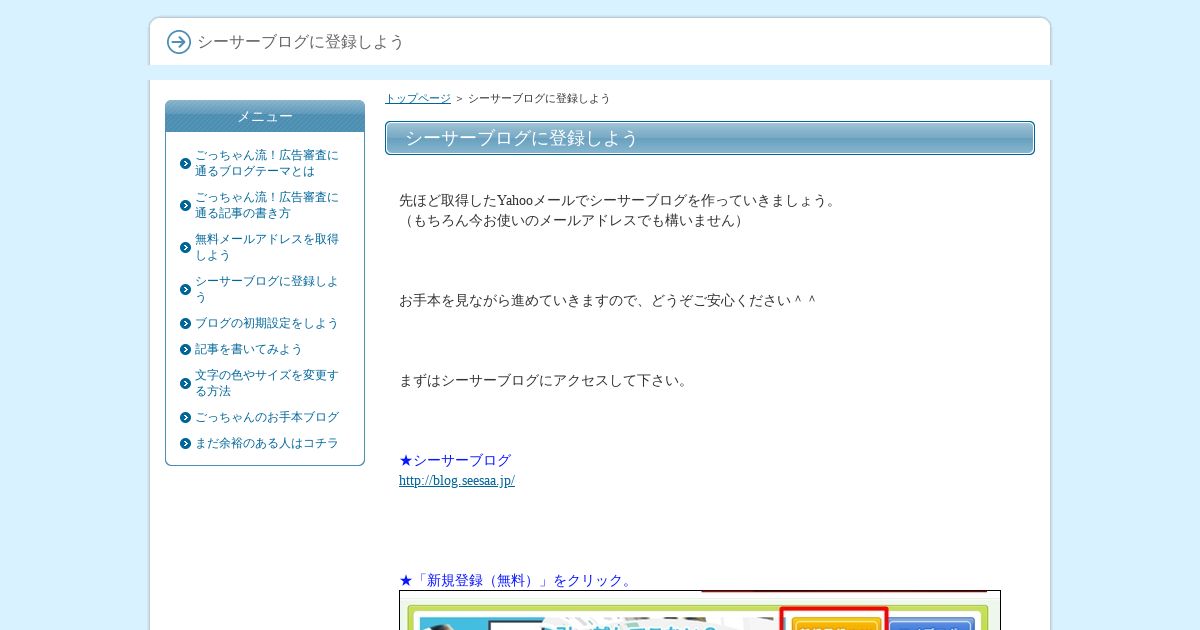Image resolution: width=1200 pixels, height=630 pixels.
Task: Click bullet icon beside まだ余裕のある人はコチラ
Action: 185,443
